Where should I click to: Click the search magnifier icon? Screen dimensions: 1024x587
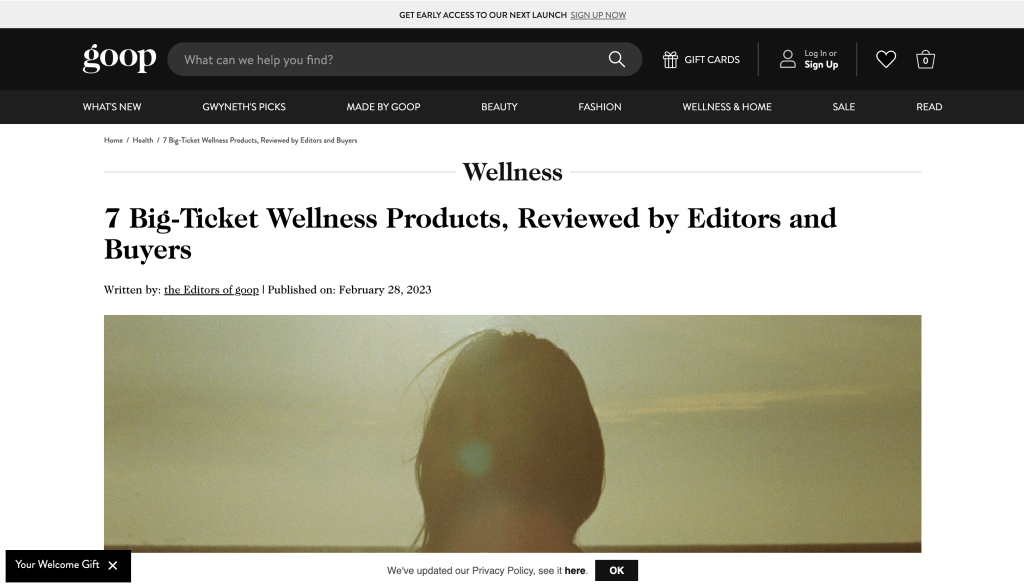pyautogui.click(x=616, y=59)
